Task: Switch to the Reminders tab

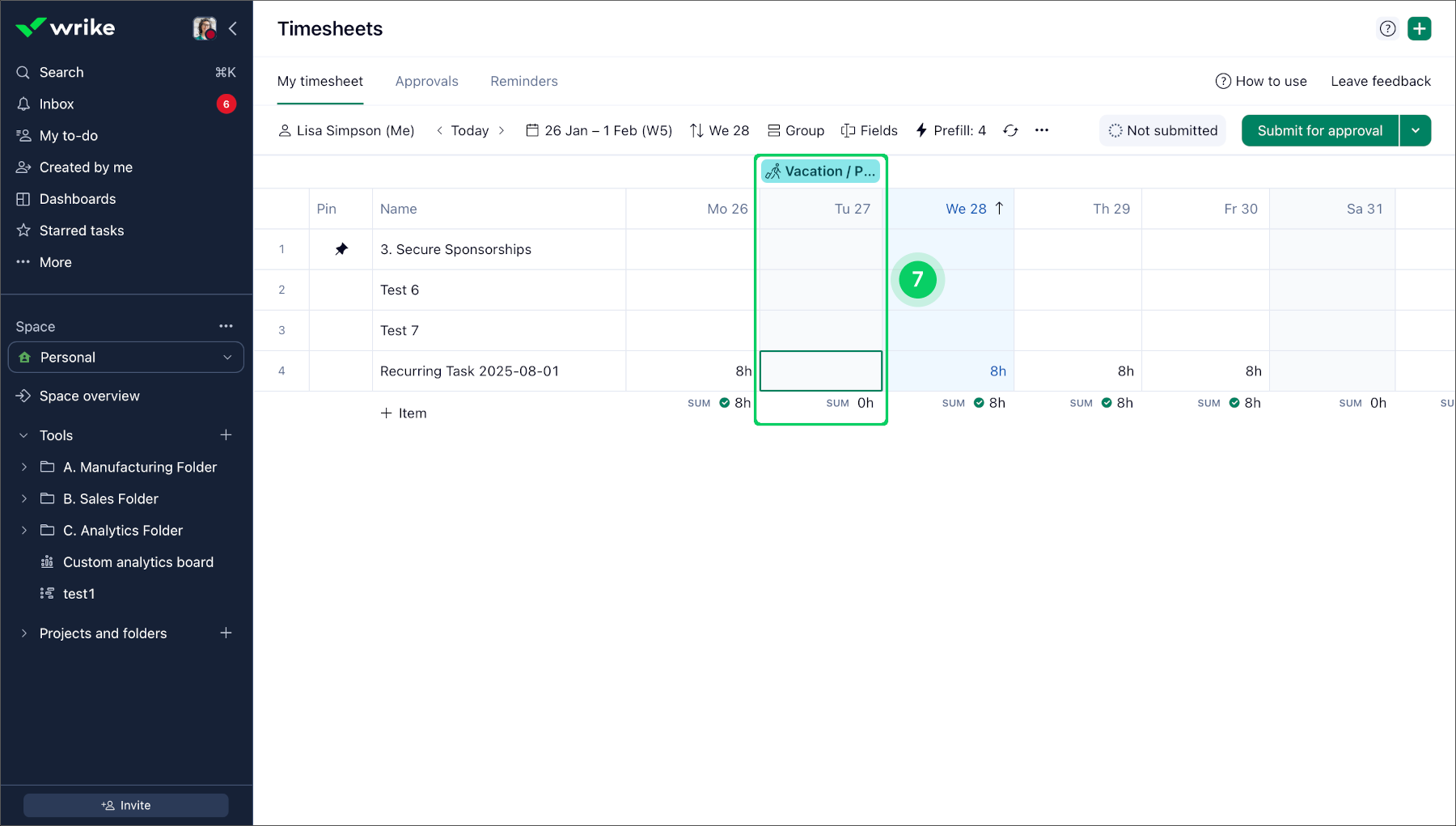Action: tap(523, 81)
